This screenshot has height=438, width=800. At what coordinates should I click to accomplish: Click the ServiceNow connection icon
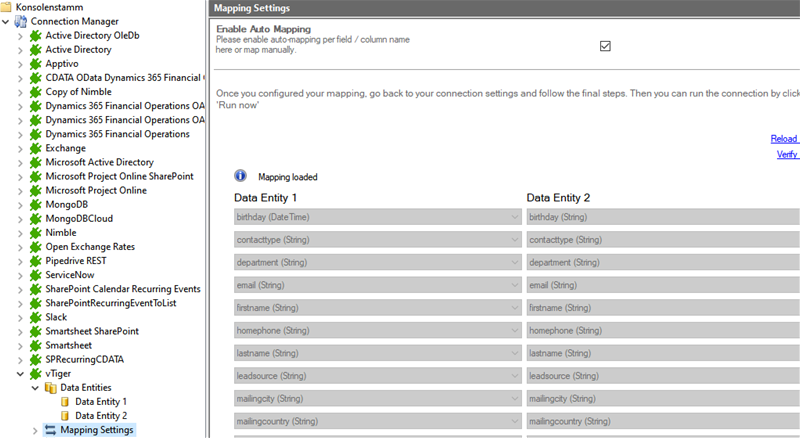pyautogui.click(x=35, y=274)
